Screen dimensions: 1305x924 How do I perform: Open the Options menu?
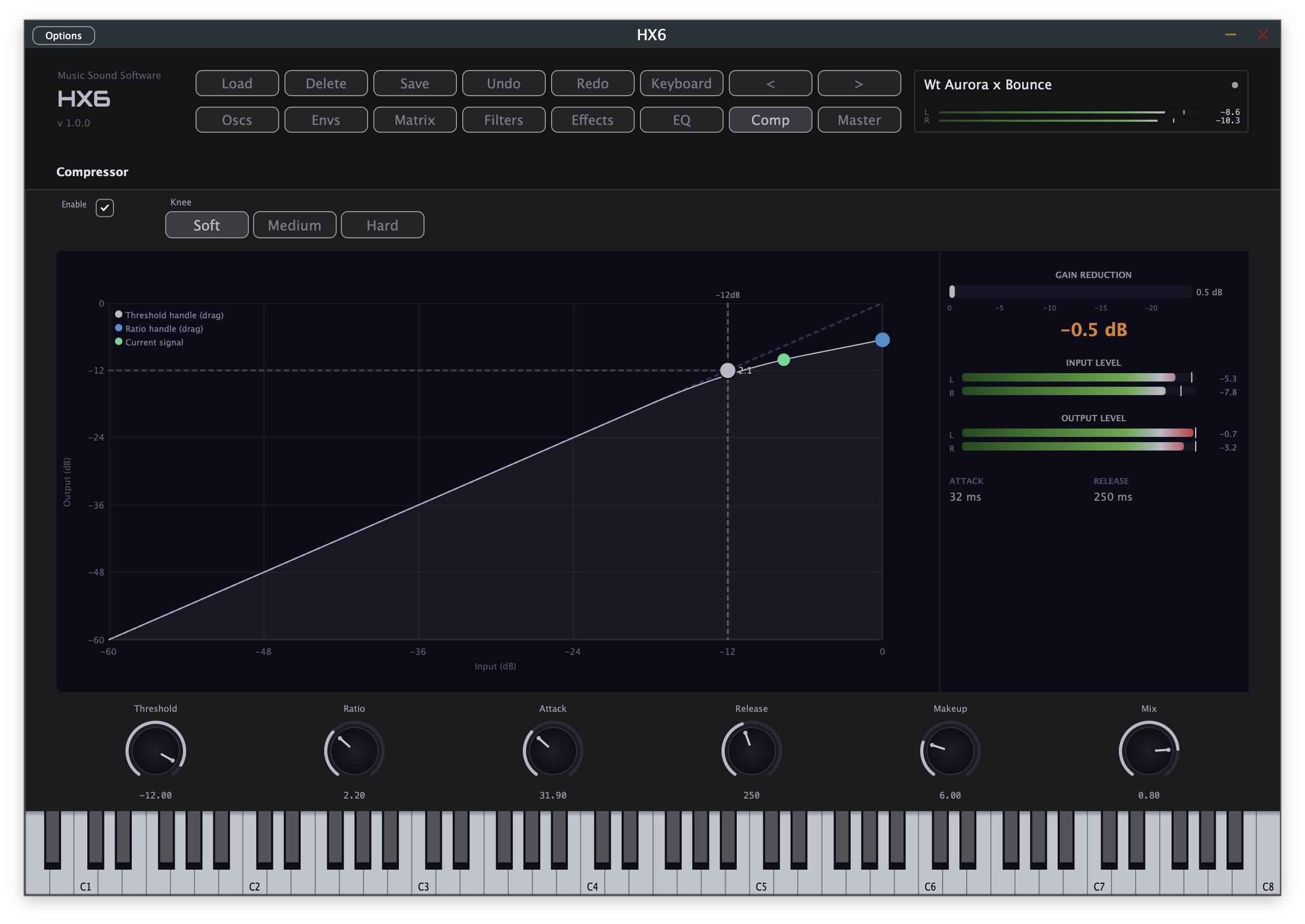64,35
